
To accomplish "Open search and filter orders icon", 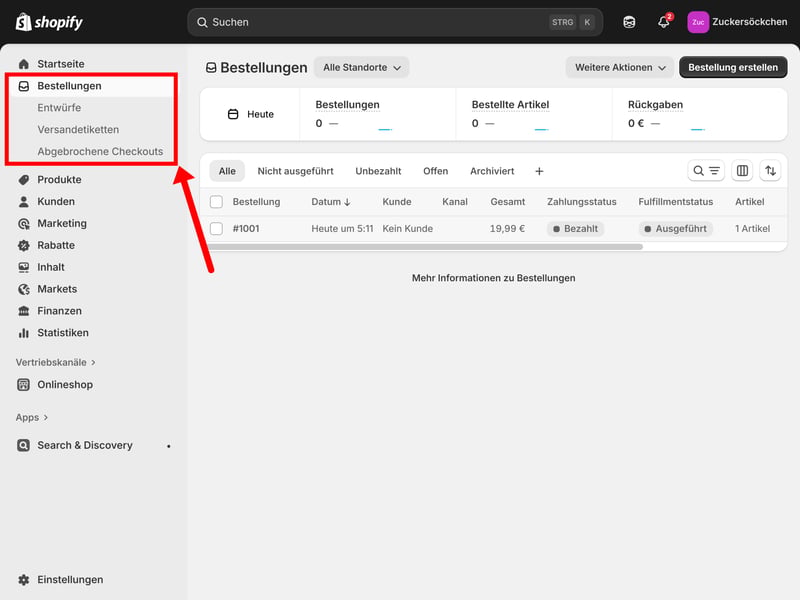I will tap(706, 171).
